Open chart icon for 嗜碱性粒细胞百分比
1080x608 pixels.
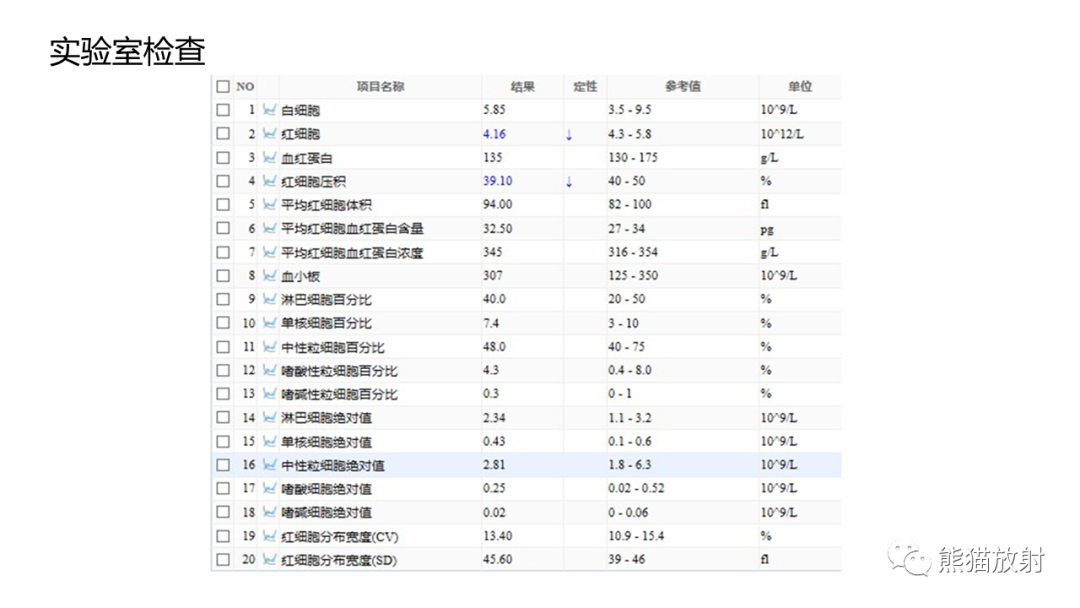(269, 394)
